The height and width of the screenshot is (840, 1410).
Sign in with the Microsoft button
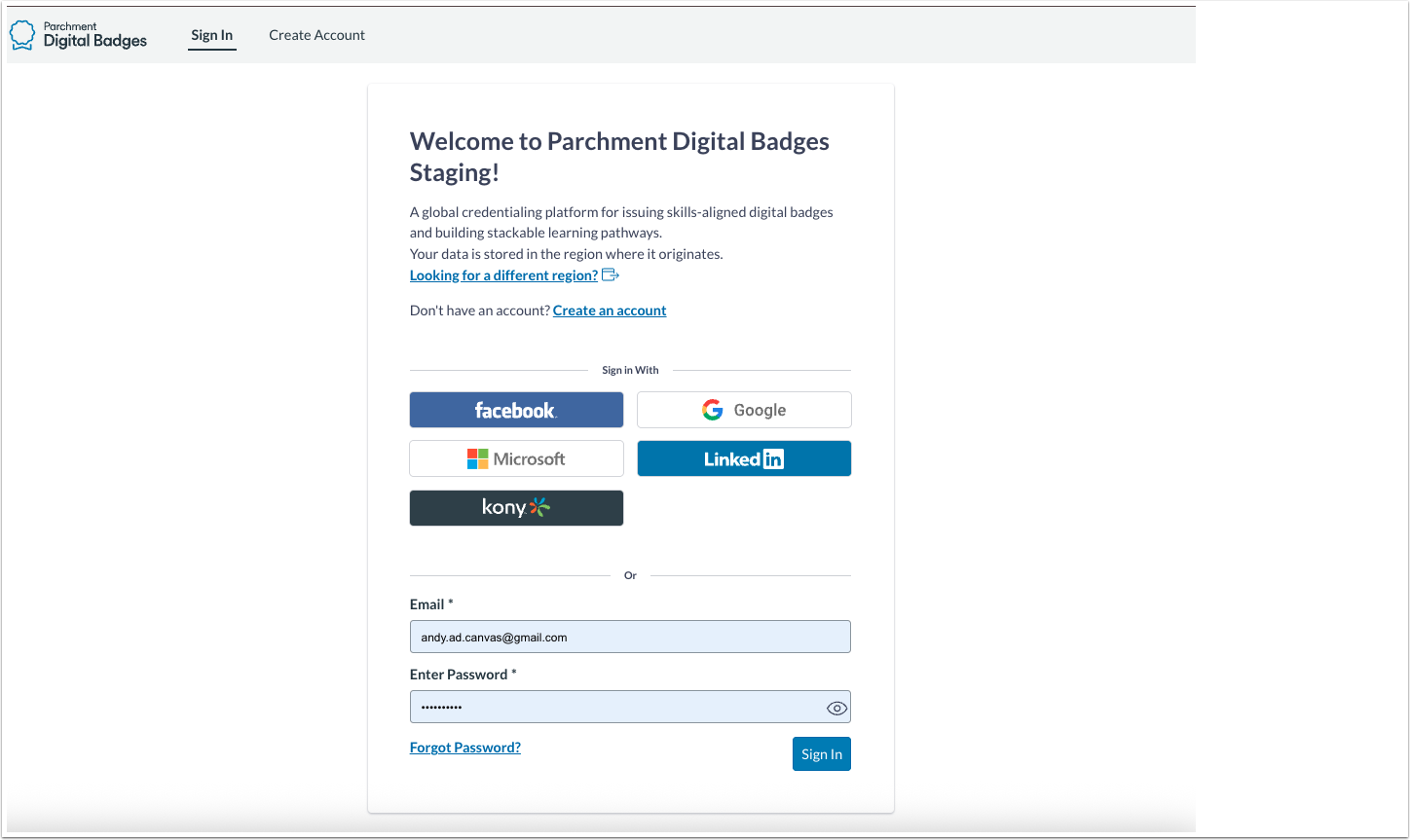(x=516, y=457)
